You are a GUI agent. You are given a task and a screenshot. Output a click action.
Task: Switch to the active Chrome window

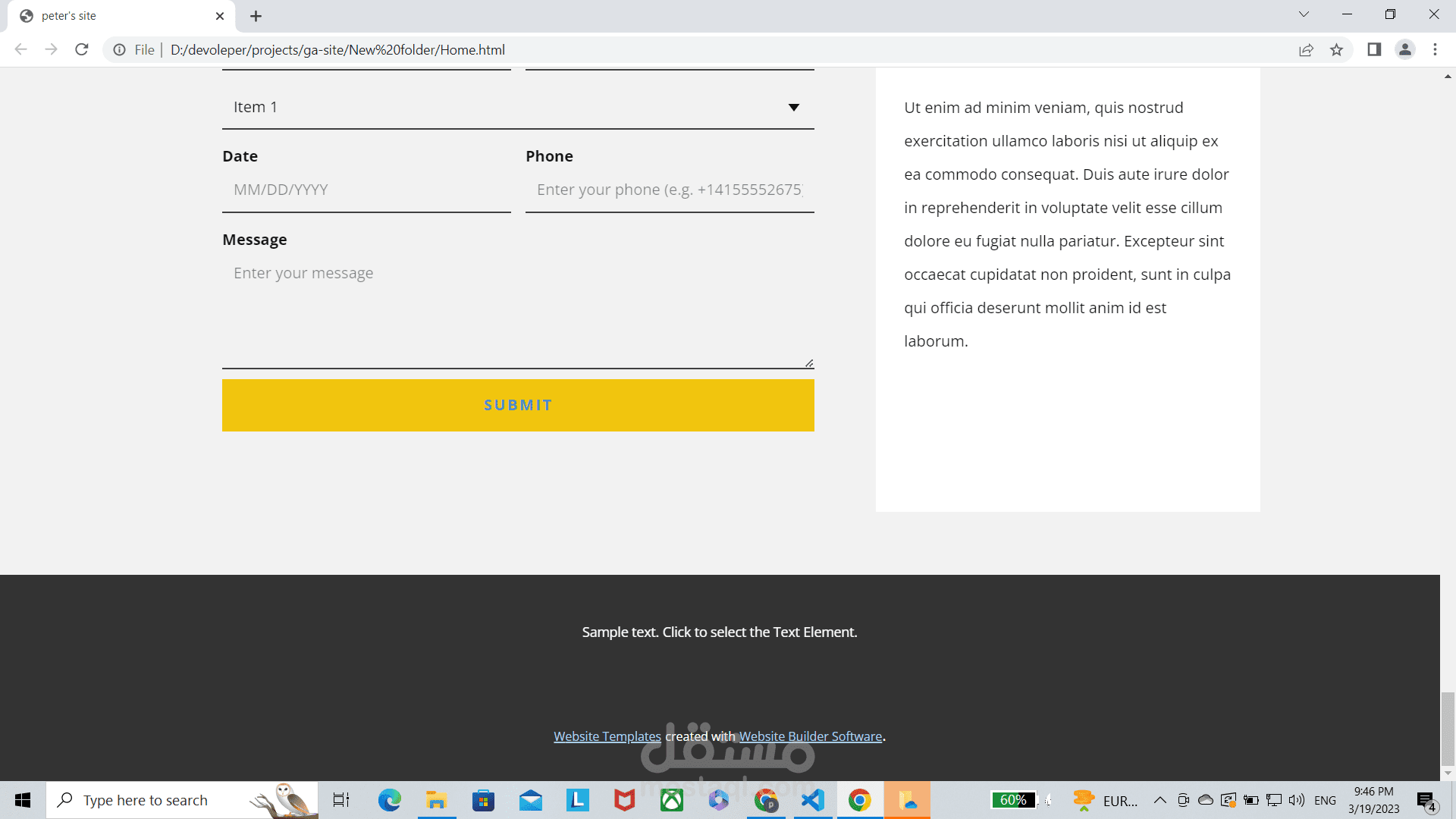(x=860, y=800)
